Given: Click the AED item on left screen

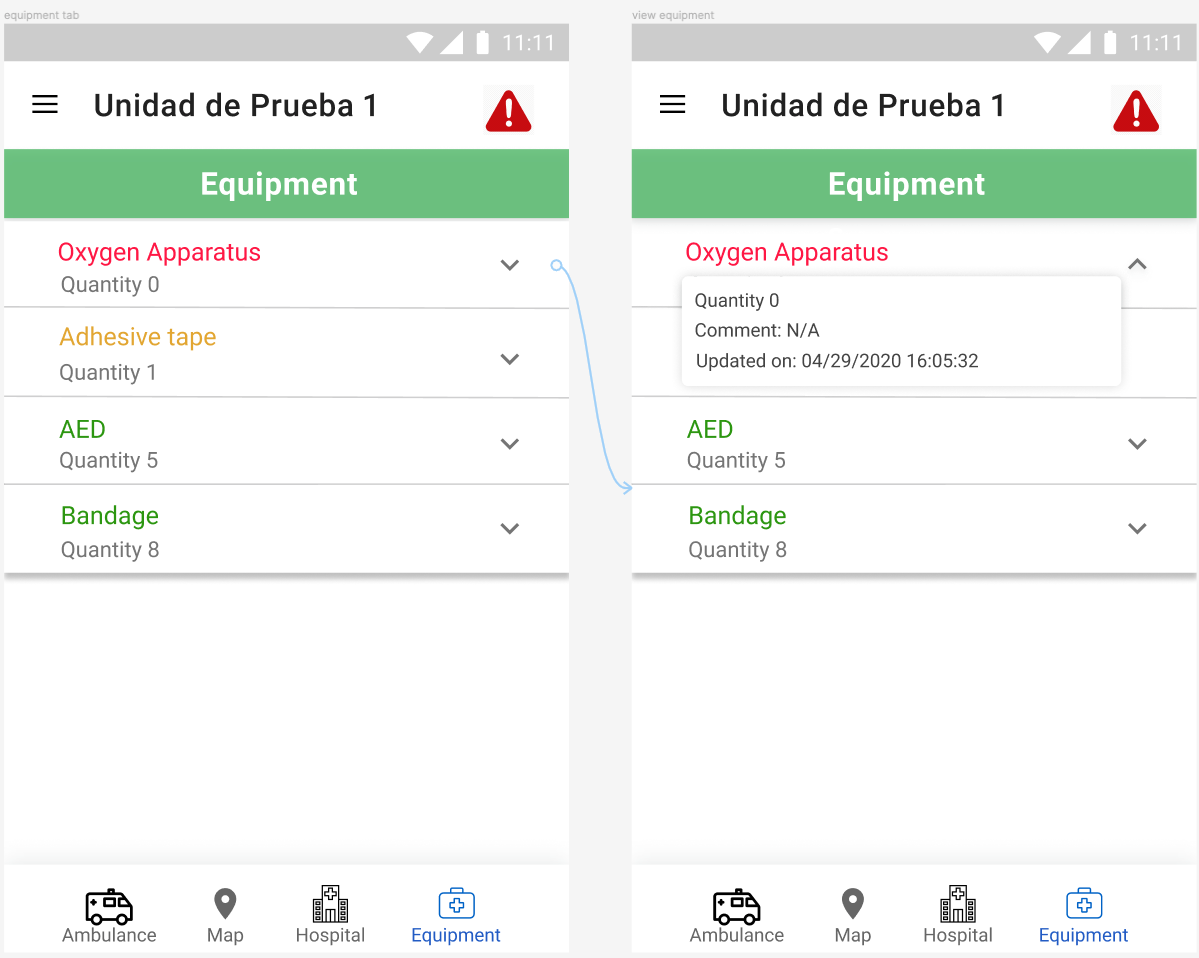Looking at the screenshot, I should 286,441.
